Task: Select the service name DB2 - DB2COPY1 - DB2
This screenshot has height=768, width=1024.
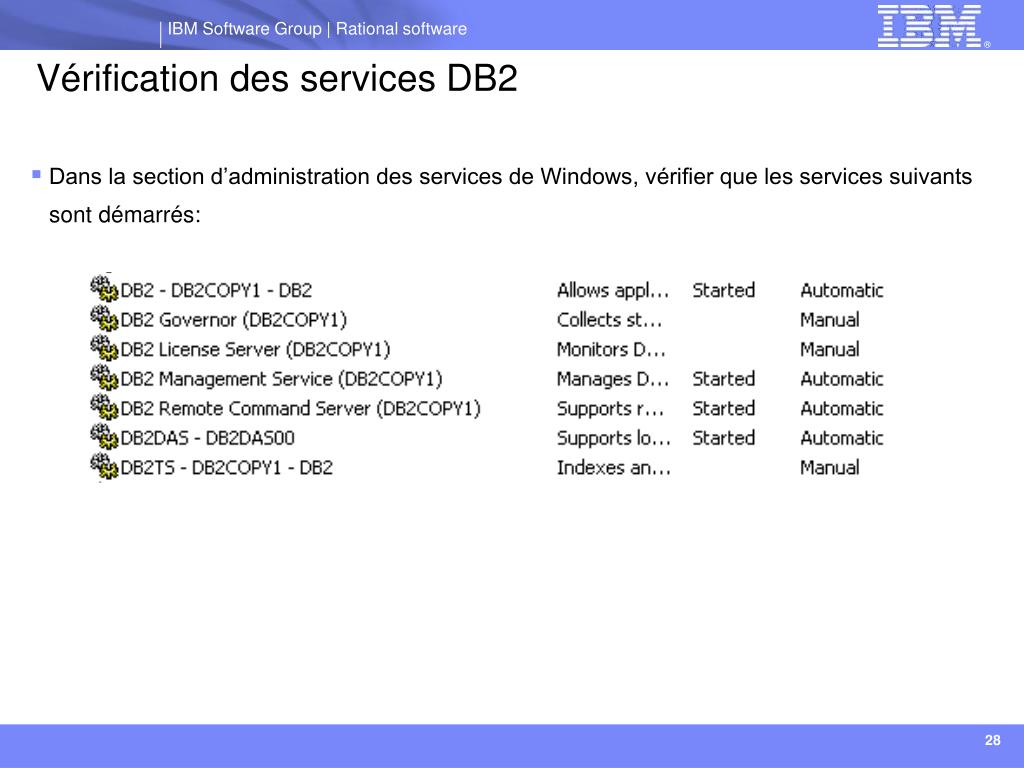Action: [x=216, y=290]
